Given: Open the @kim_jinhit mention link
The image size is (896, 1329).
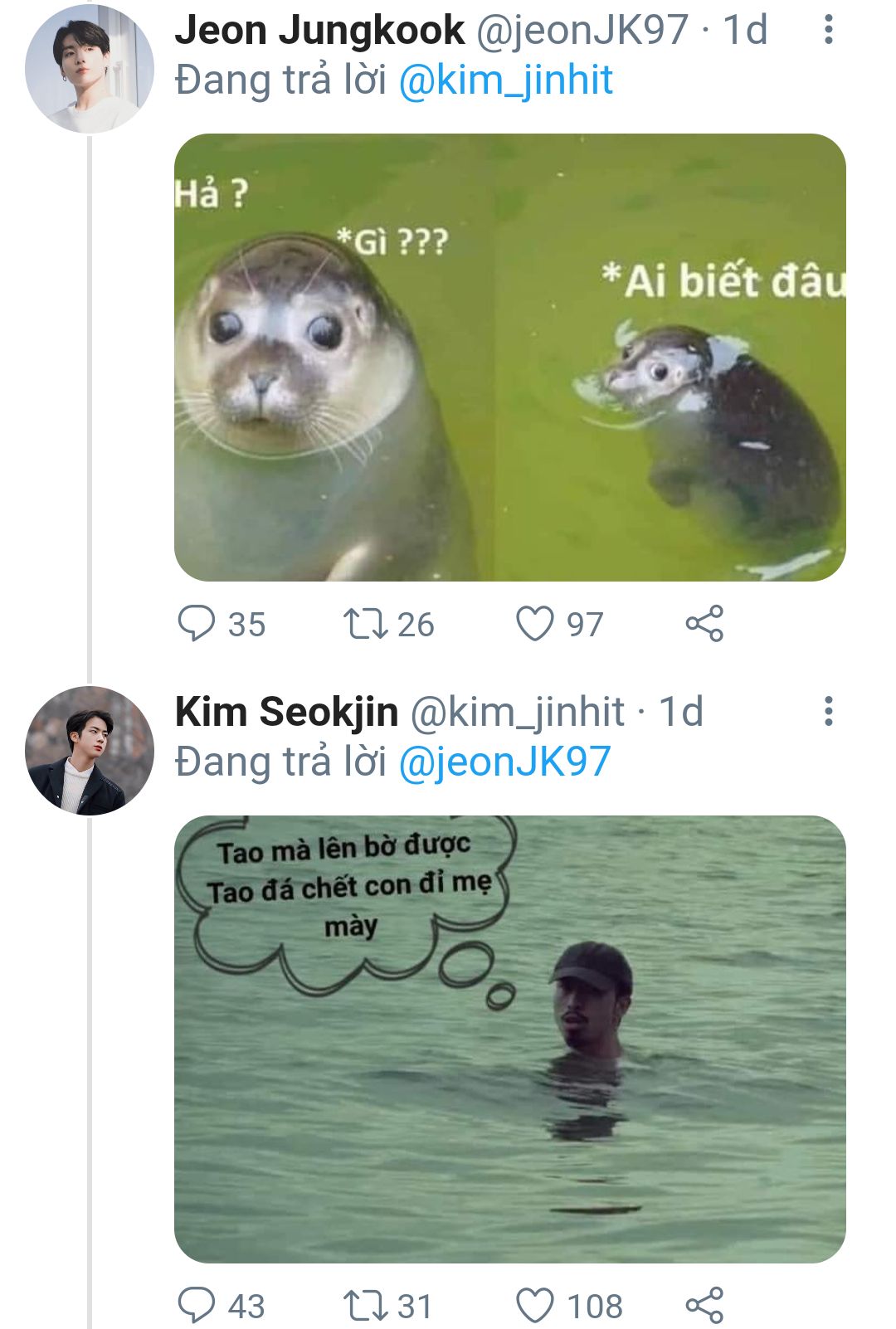Looking at the screenshot, I should [505, 80].
